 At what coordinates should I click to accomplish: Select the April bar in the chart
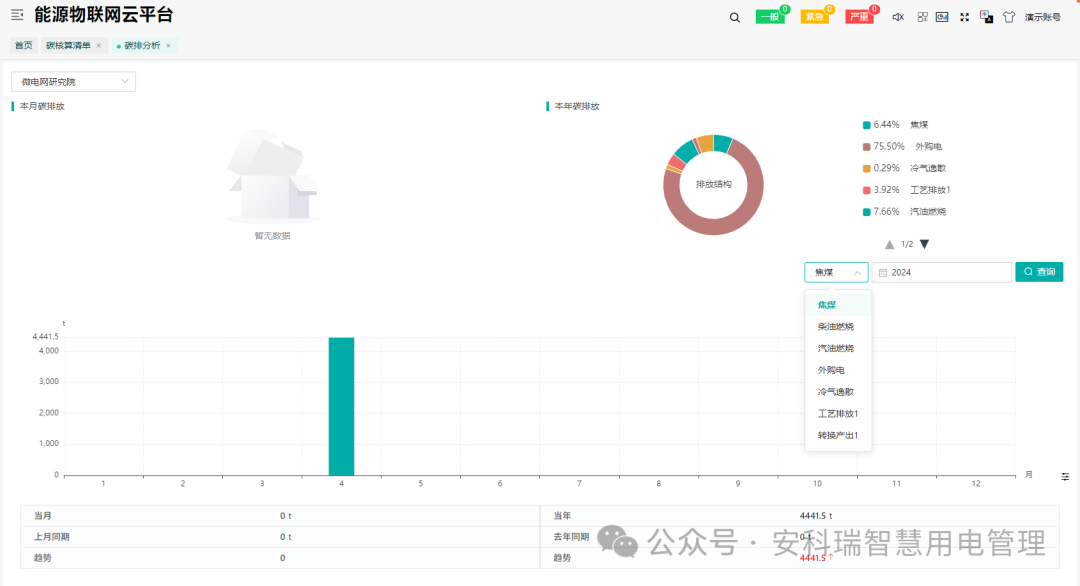click(342, 406)
